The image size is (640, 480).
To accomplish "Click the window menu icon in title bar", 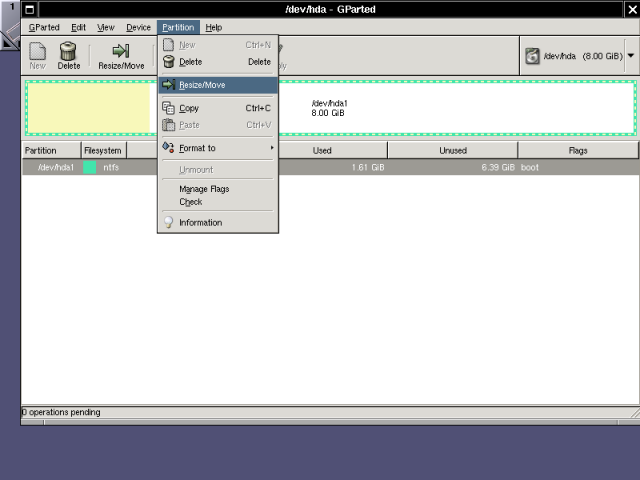I will click(x=29, y=9).
